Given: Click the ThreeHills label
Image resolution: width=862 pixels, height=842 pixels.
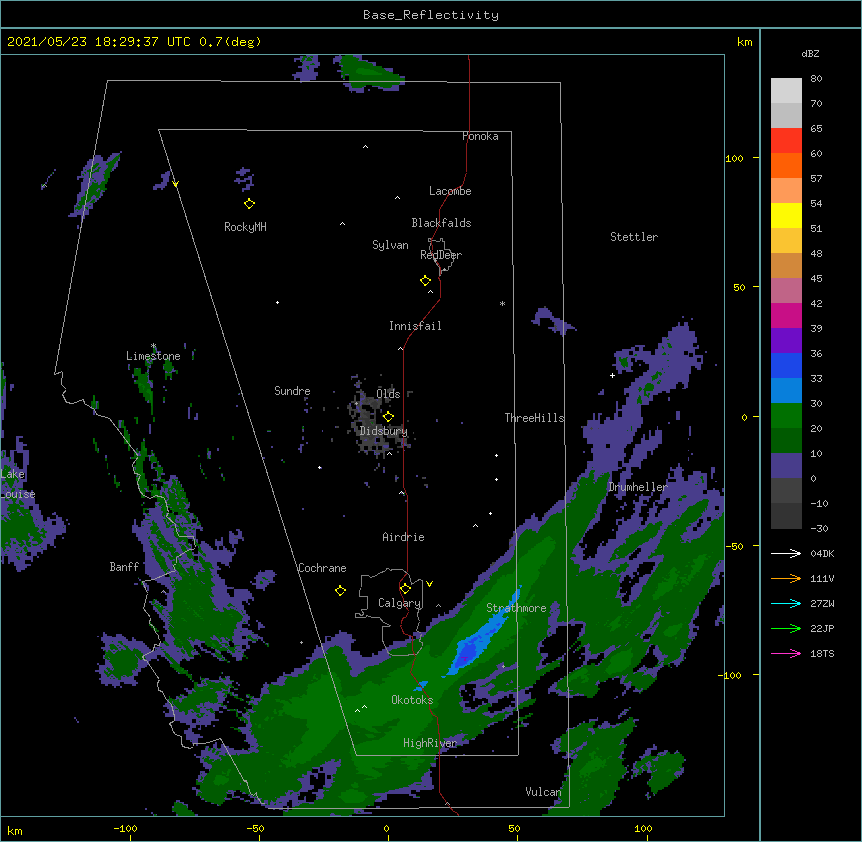Looking at the screenshot, I should 534,418.
